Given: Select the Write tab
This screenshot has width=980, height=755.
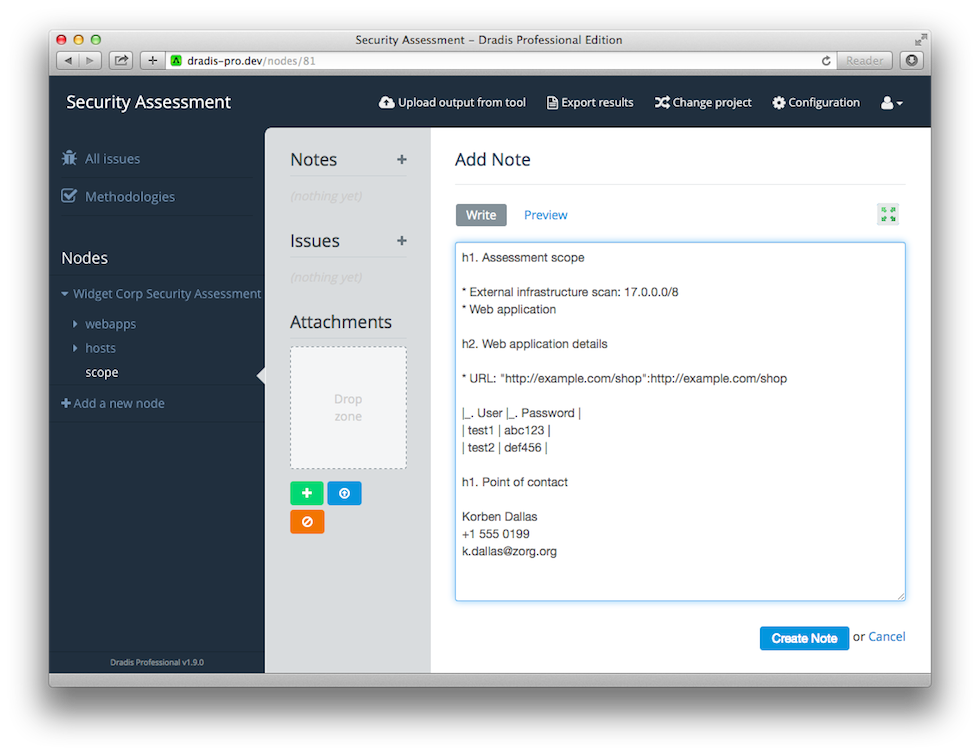Looking at the screenshot, I should coord(481,215).
